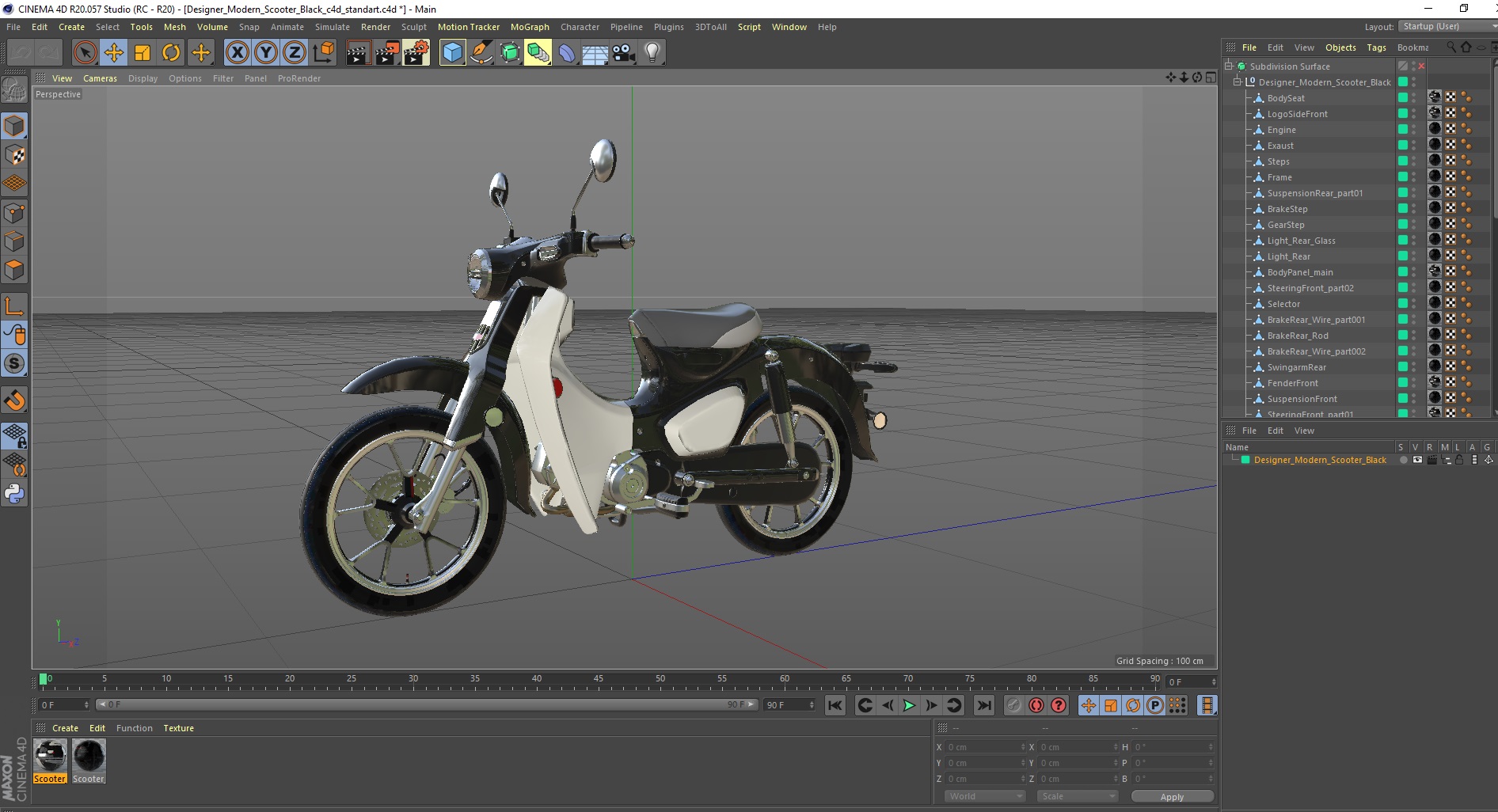Switch to Model mode
Image resolution: width=1498 pixels, height=812 pixels.
(14, 126)
